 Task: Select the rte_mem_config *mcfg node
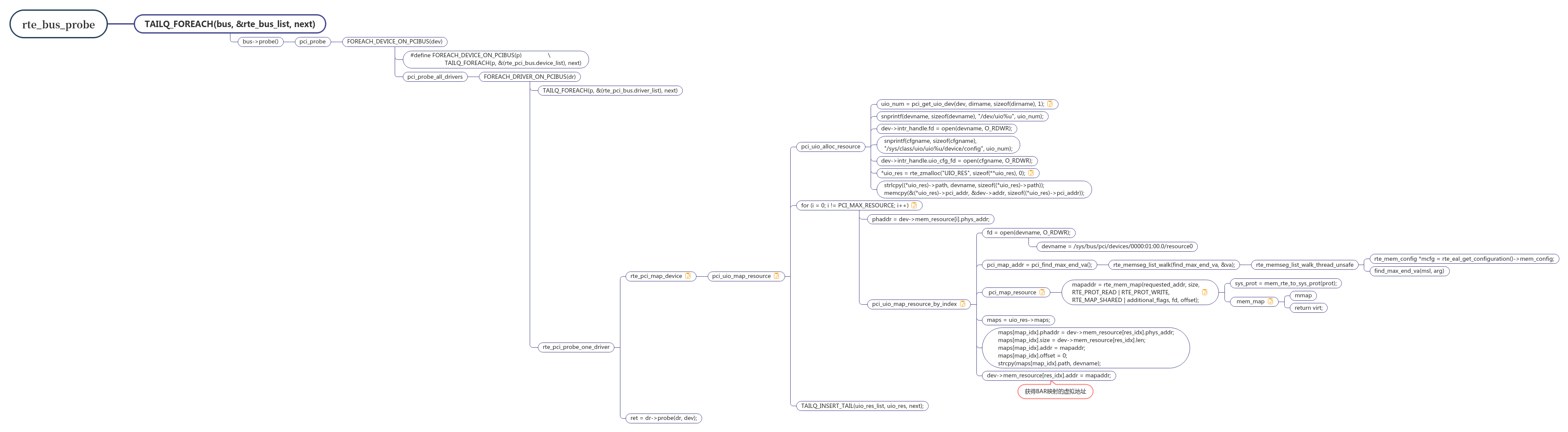1464,259
